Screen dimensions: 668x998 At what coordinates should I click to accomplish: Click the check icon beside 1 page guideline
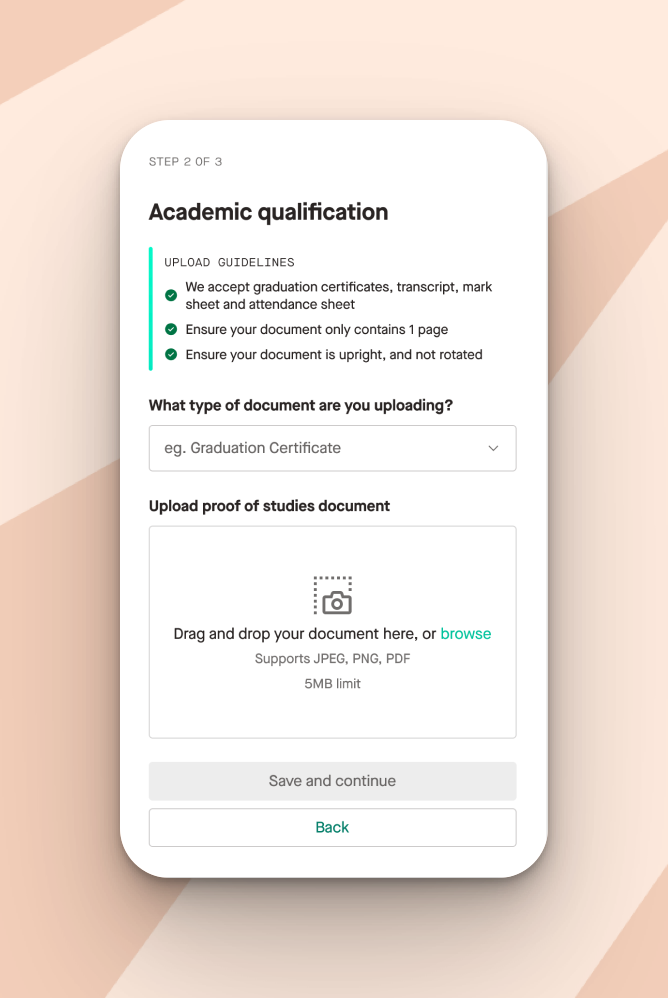point(171,329)
